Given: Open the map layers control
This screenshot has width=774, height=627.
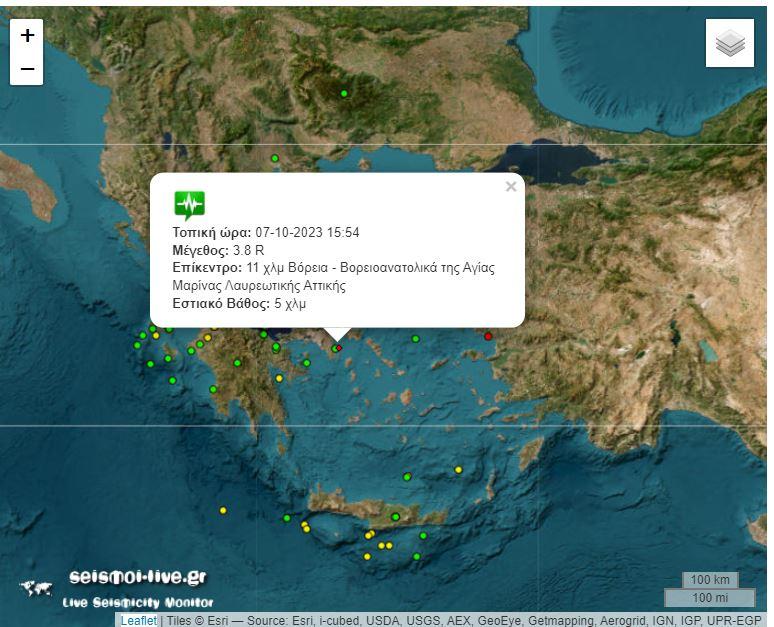Looking at the screenshot, I should click(x=730, y=43).
